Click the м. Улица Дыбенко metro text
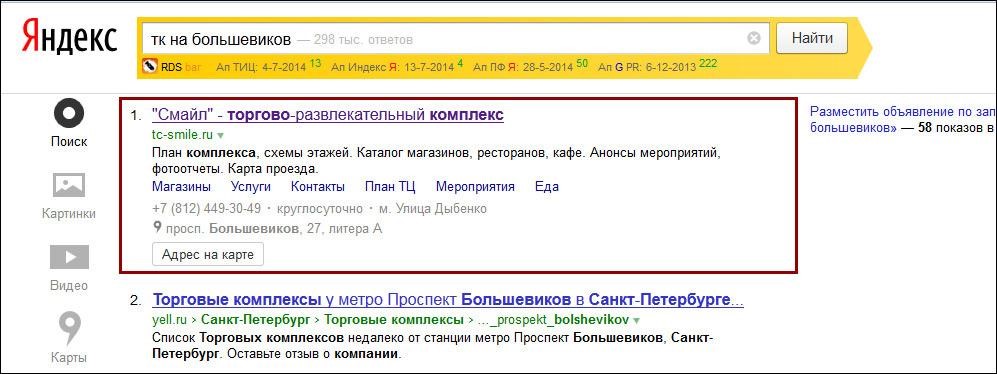This screenshot has width=997, height=374. [x=433, y=209]
